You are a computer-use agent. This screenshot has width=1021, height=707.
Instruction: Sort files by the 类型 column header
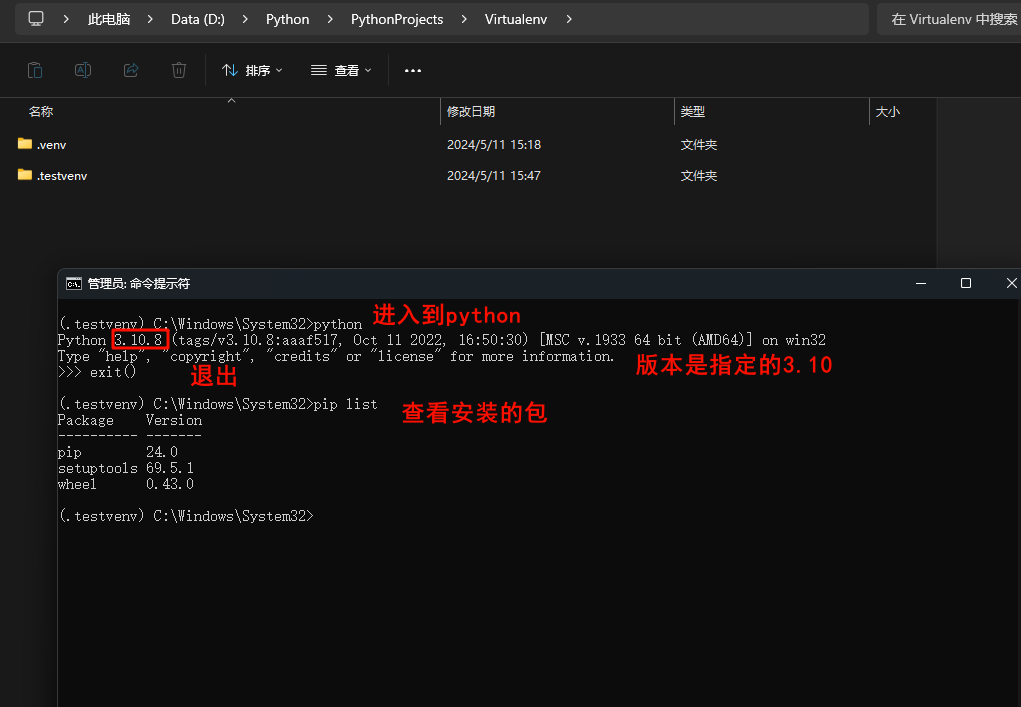(x=693, y=112)
